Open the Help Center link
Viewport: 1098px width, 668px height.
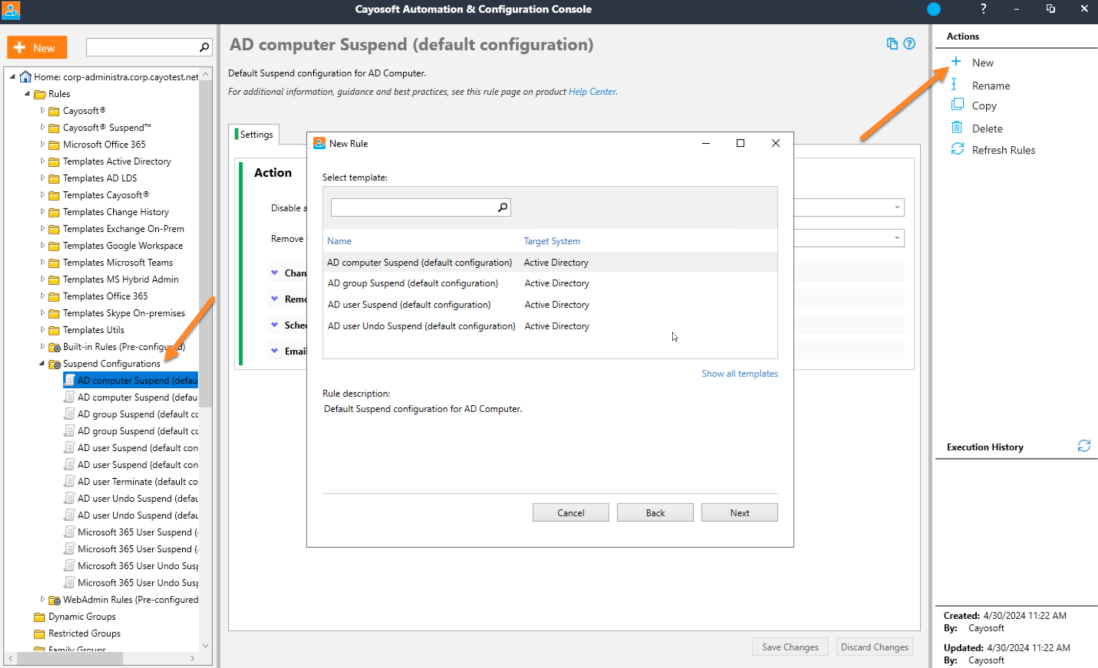(x=592, y=92)
